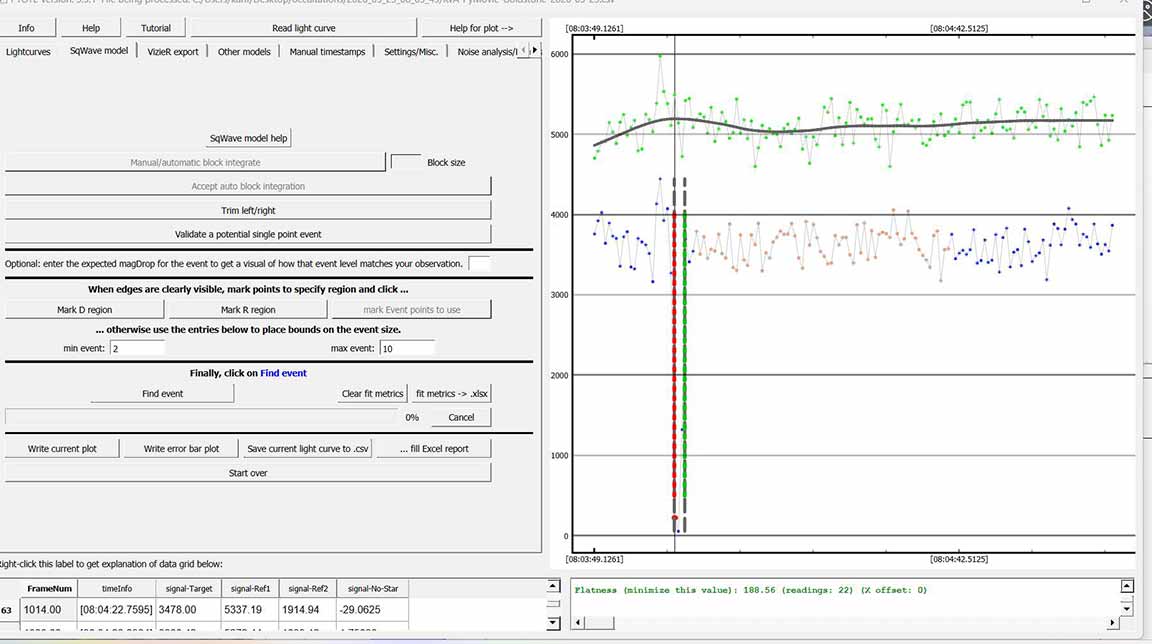The height and width of the screenshot is (644, 1152).
Task: Open the VizieR export tab
Action: pos(173,51)
